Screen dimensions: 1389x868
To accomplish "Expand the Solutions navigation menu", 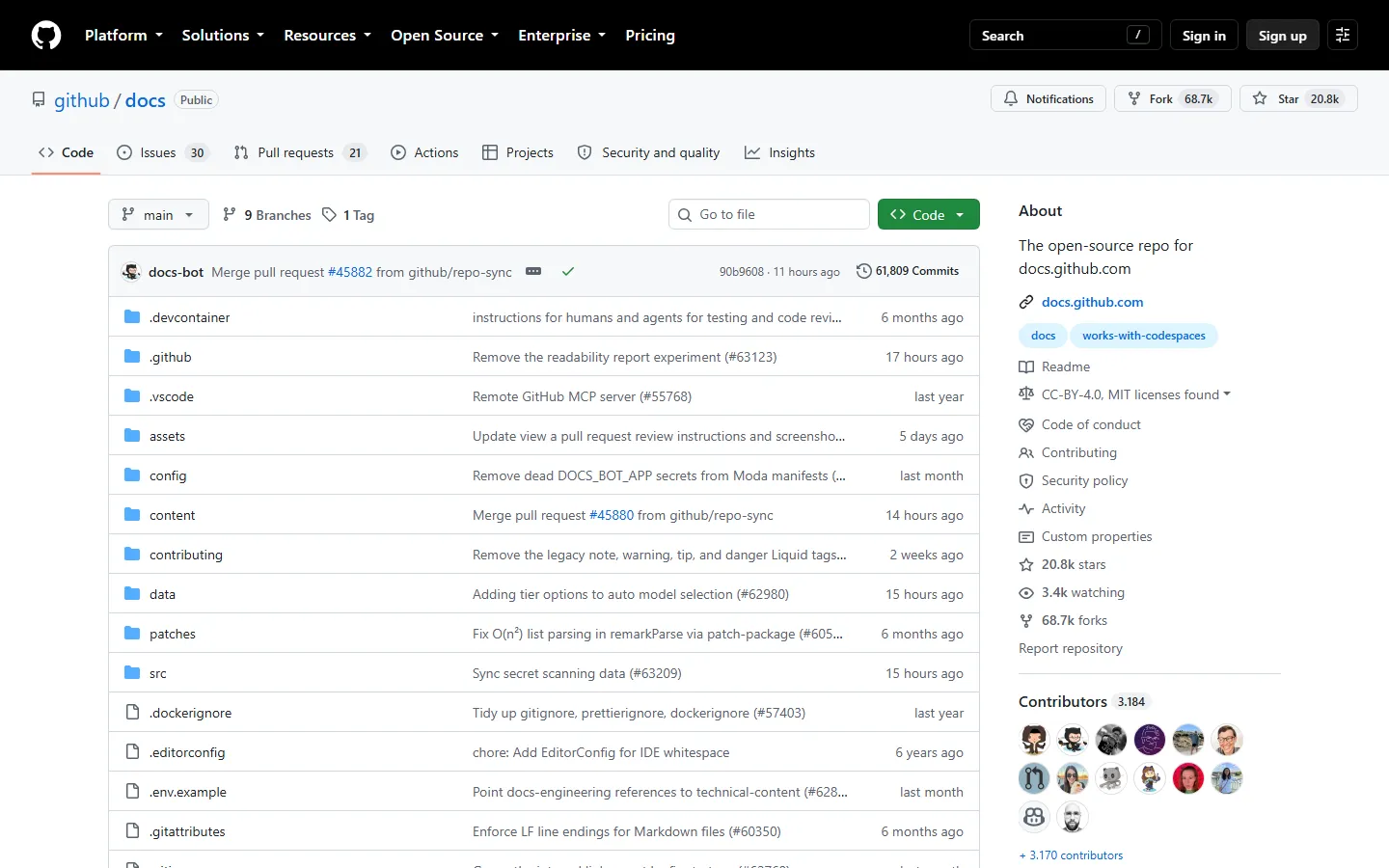I will point(223,36).
